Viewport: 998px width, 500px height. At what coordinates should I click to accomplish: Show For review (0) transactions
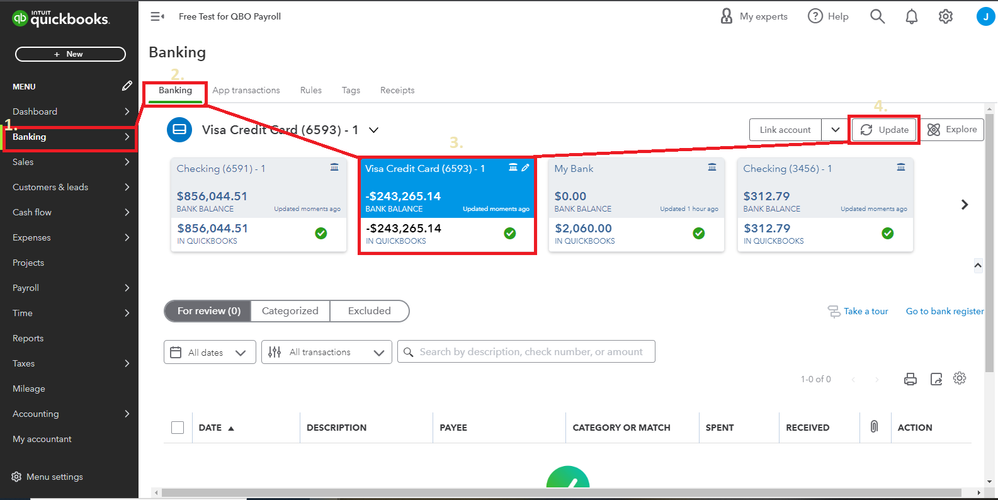(208, 311)
